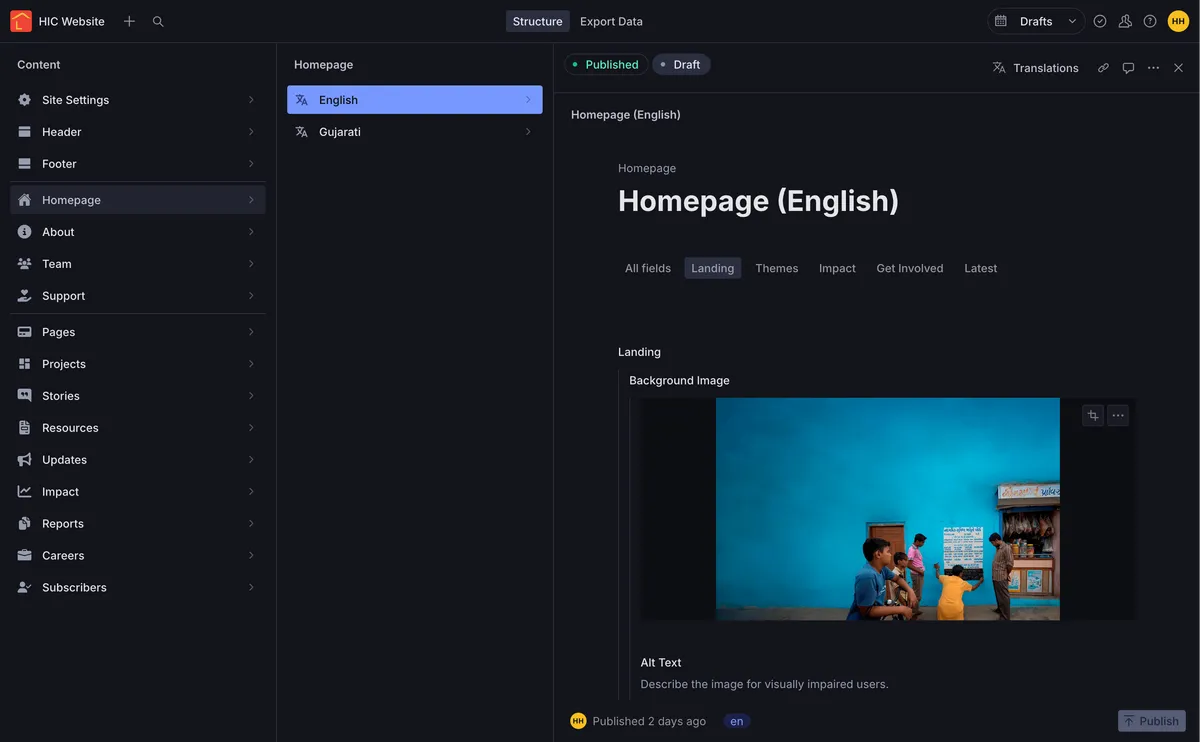Open the document actions ellipsis menu

point(1153,67)
